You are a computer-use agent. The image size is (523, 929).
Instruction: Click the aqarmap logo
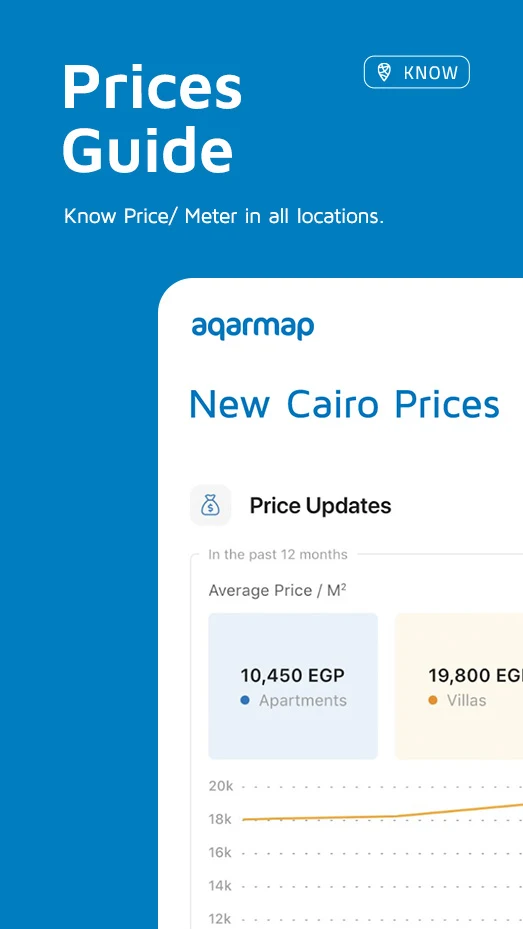click(x=252, y=327)
